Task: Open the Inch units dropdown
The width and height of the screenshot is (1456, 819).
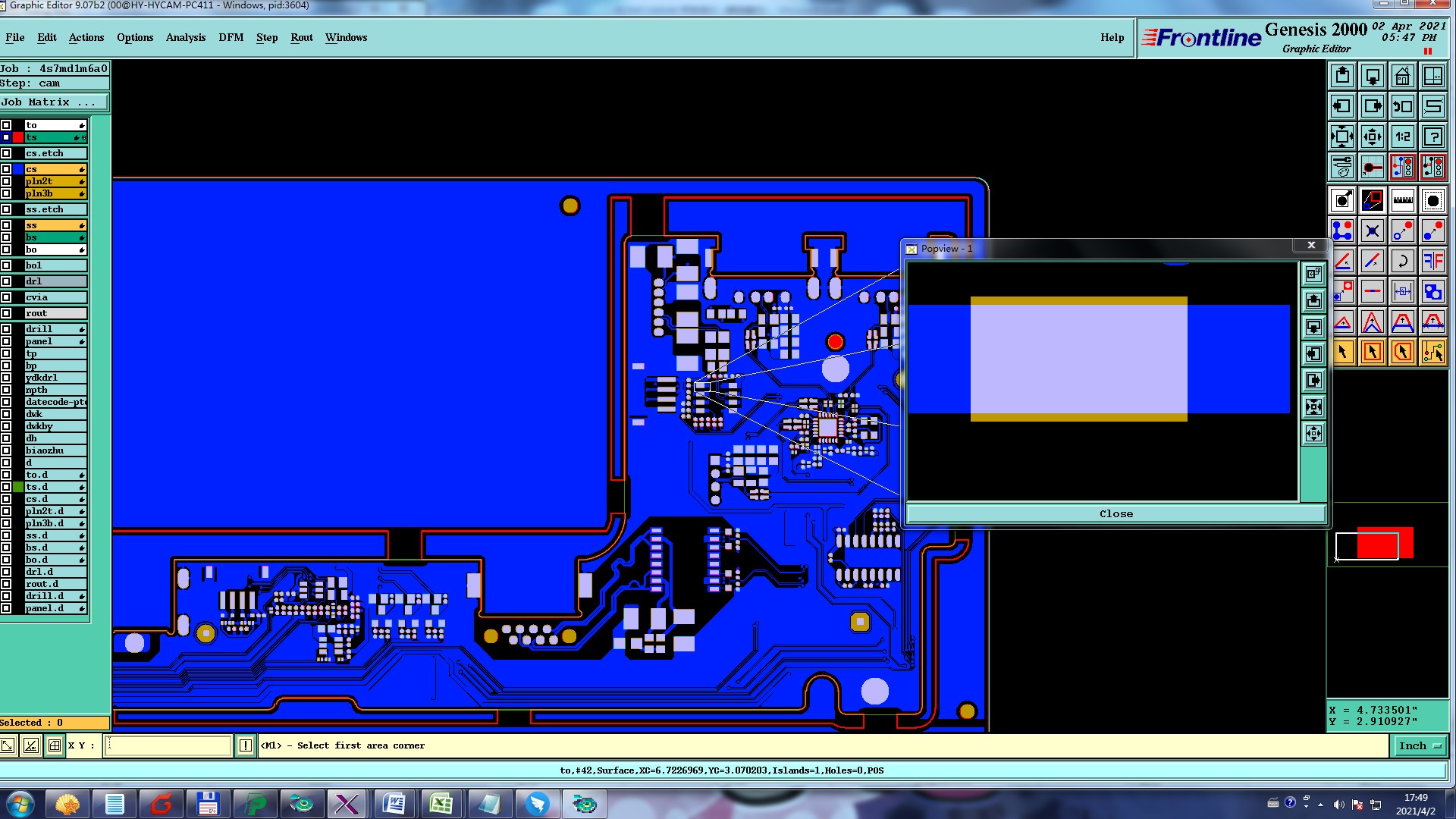Action: [1420, 746]
